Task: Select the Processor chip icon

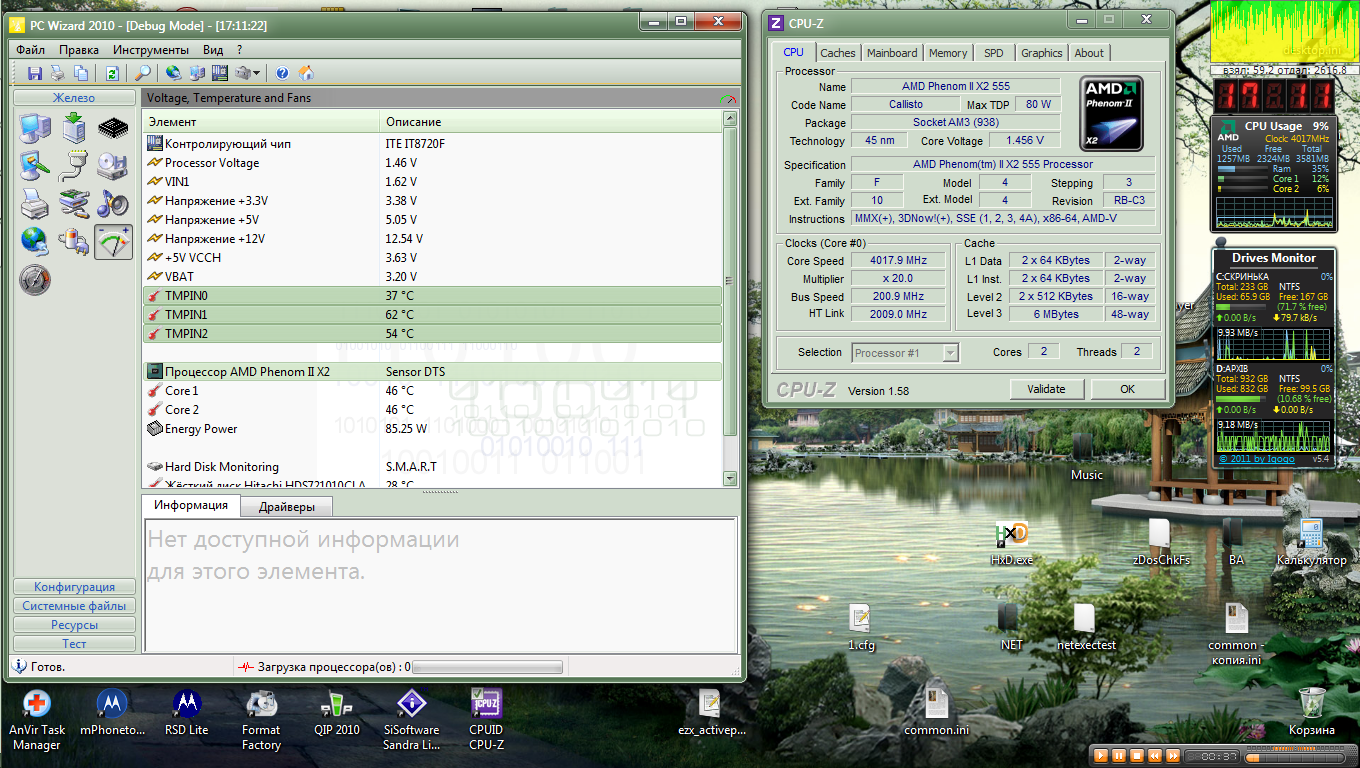Action: coord(113,128)
